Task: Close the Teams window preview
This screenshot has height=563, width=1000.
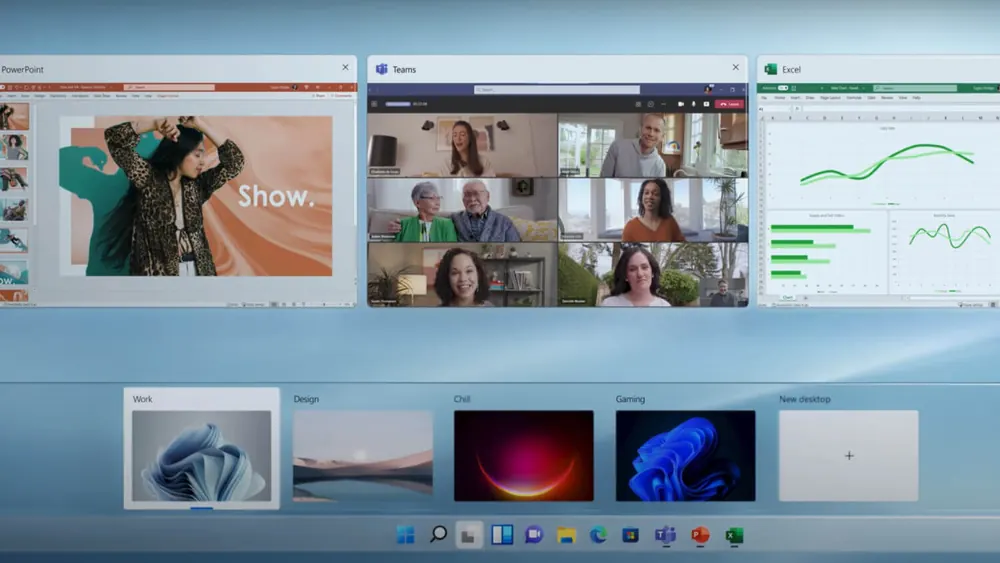Action: point(735,67)
